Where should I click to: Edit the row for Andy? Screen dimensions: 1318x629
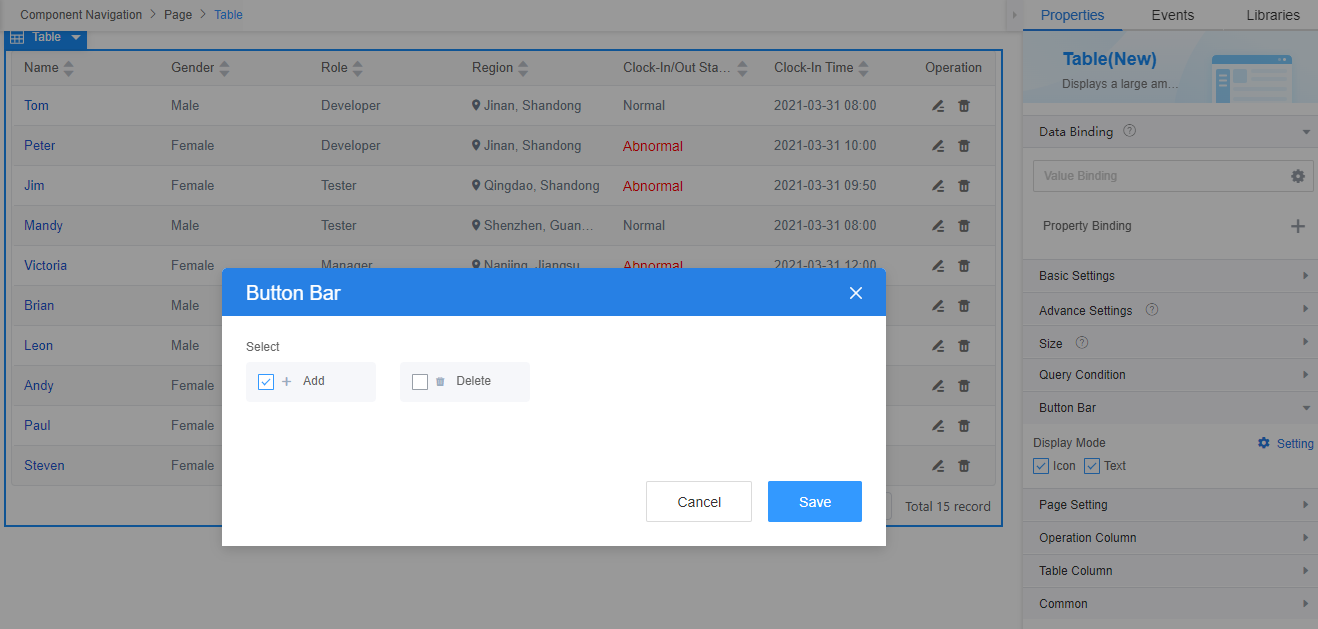pyautogui.click(x=938, y=386)
